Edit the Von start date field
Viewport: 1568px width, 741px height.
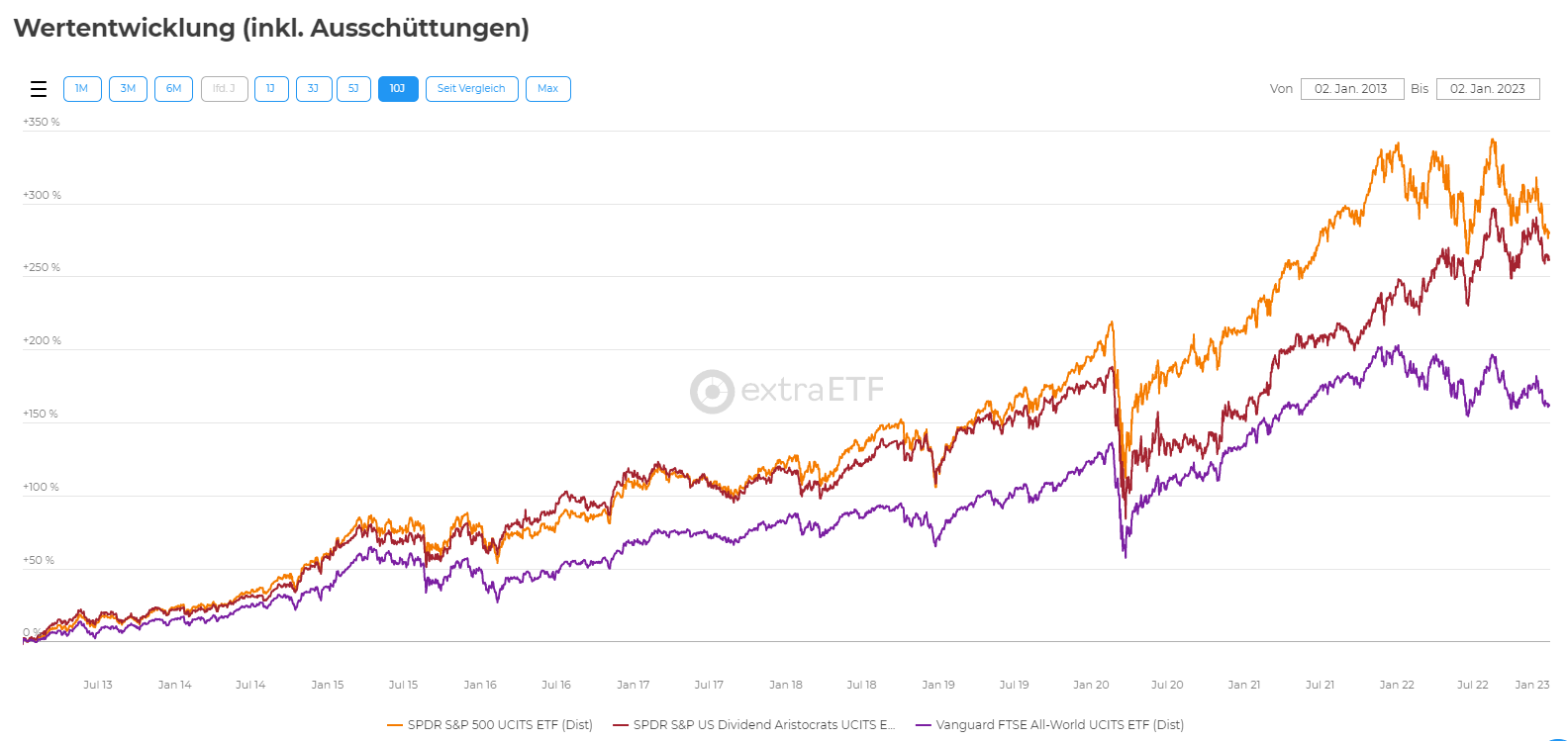point(1351,89)
